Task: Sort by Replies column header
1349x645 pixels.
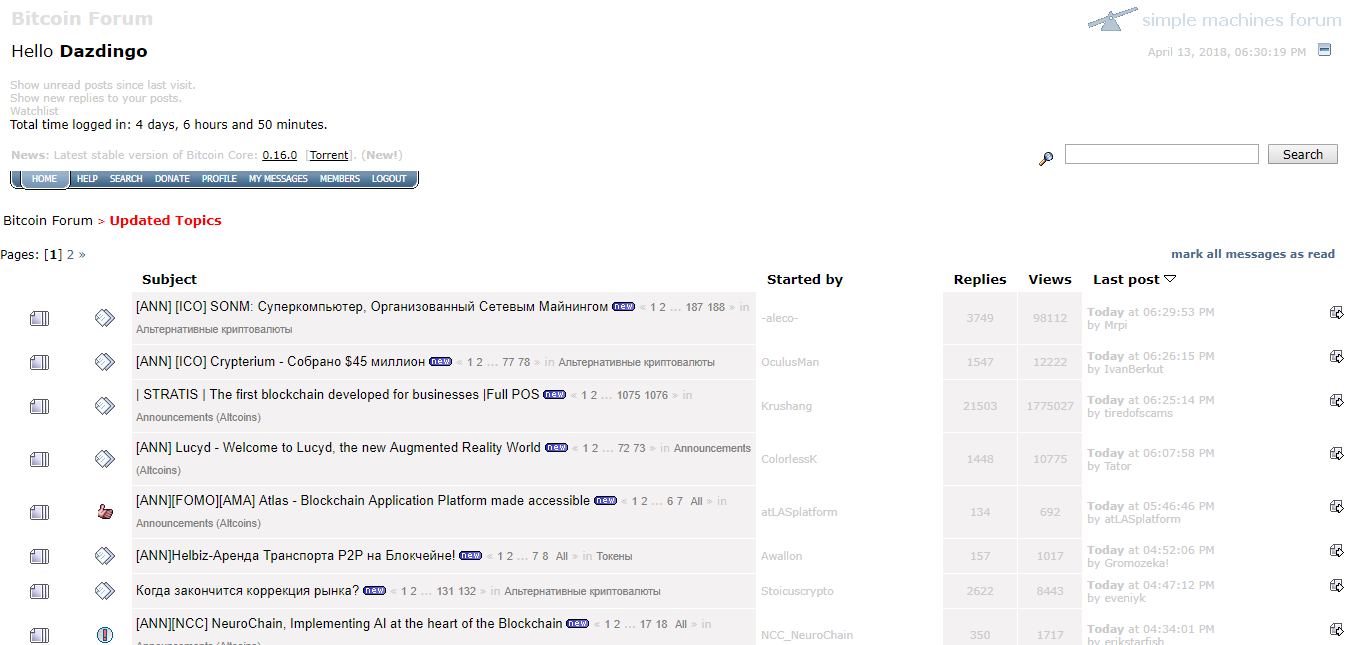Action: click(980, 280)
